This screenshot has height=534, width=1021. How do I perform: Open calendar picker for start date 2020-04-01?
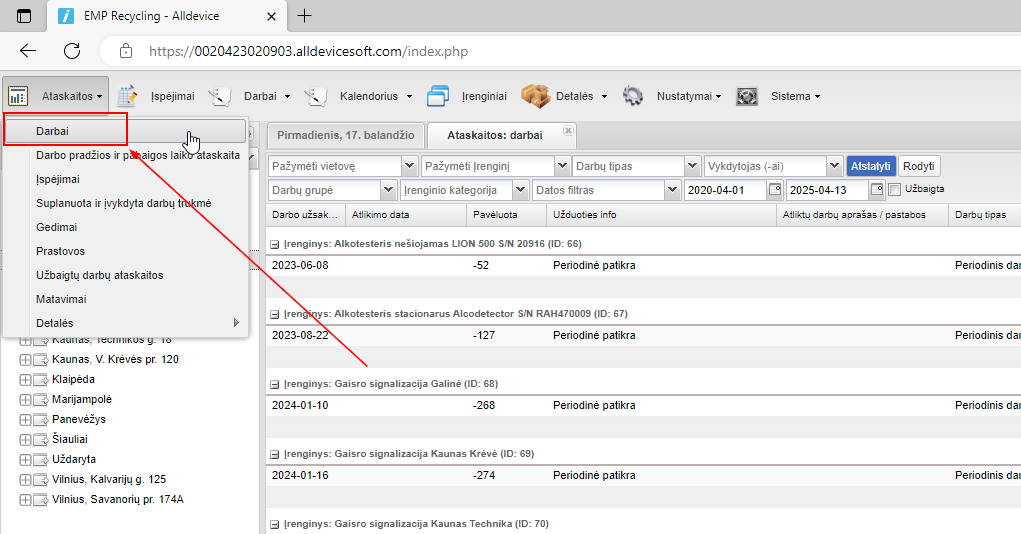[775, 190]
